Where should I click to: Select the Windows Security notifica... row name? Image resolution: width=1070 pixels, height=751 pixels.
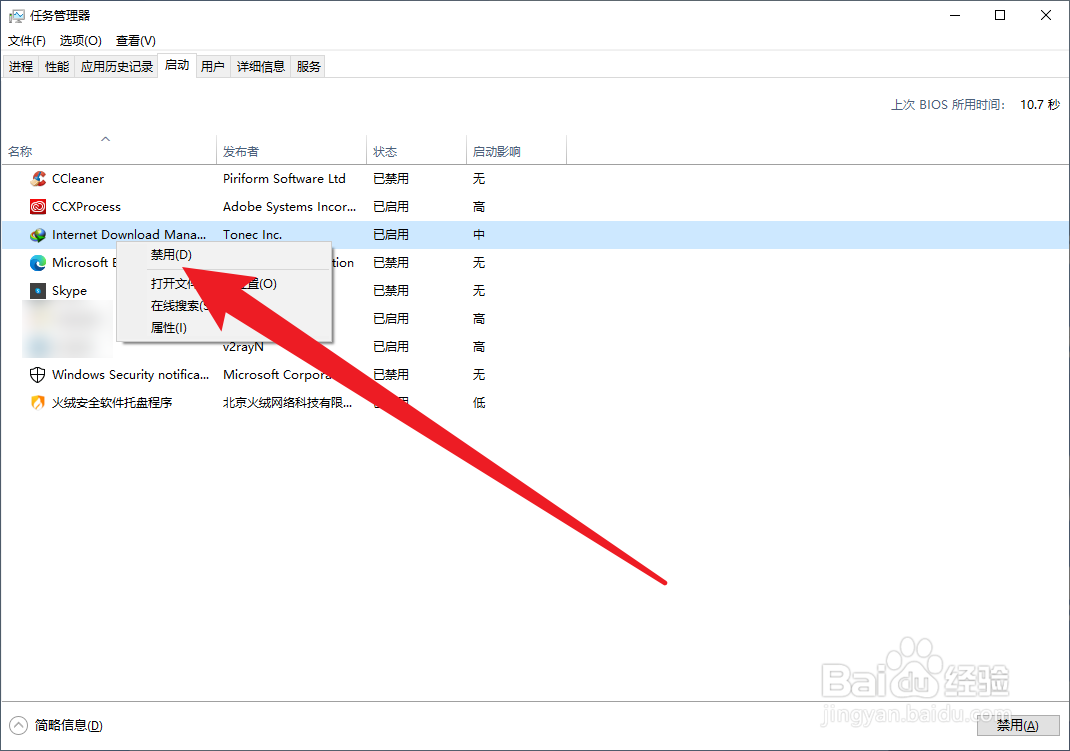tap(130, 374)
